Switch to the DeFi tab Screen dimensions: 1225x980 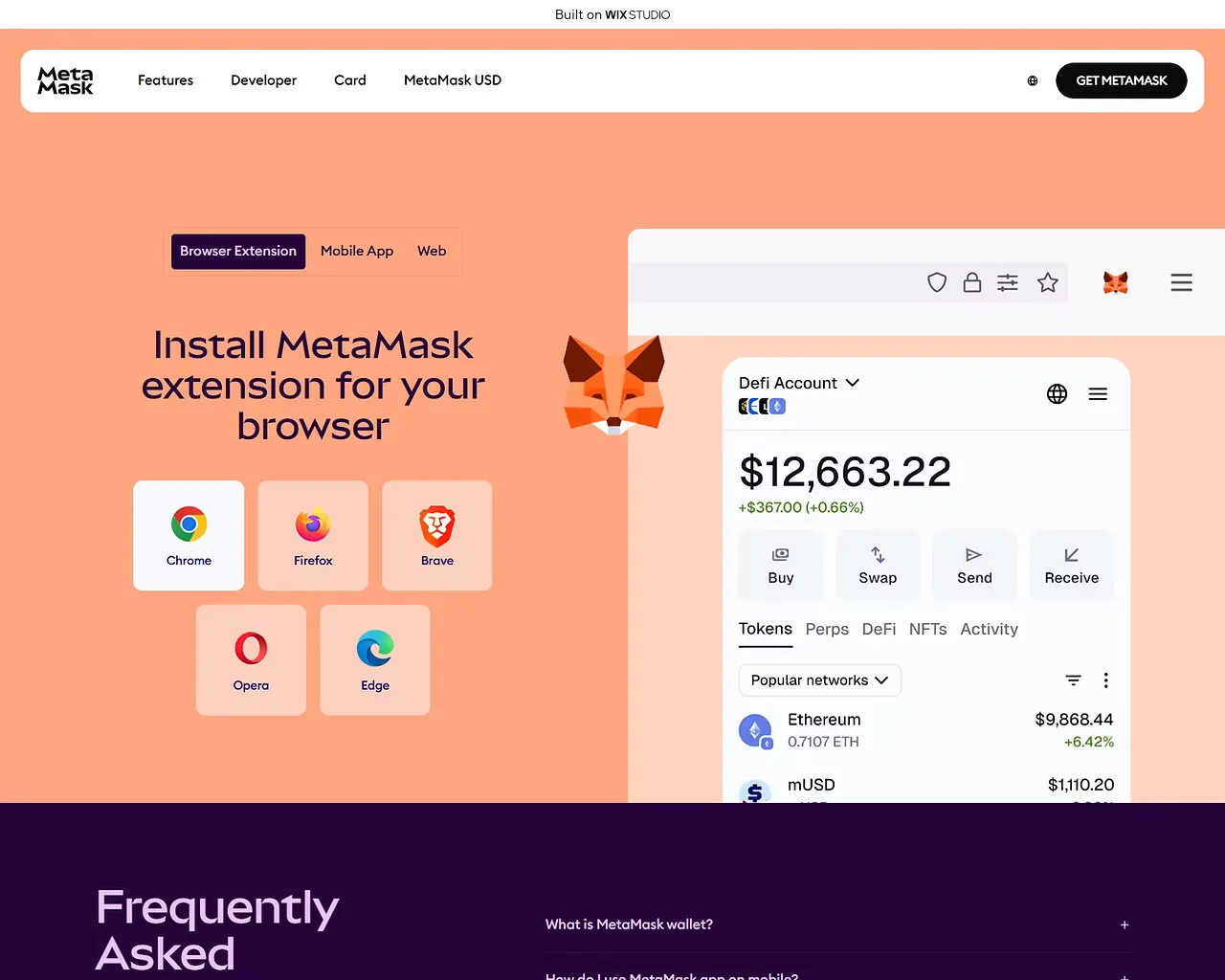tap(879, 629)
